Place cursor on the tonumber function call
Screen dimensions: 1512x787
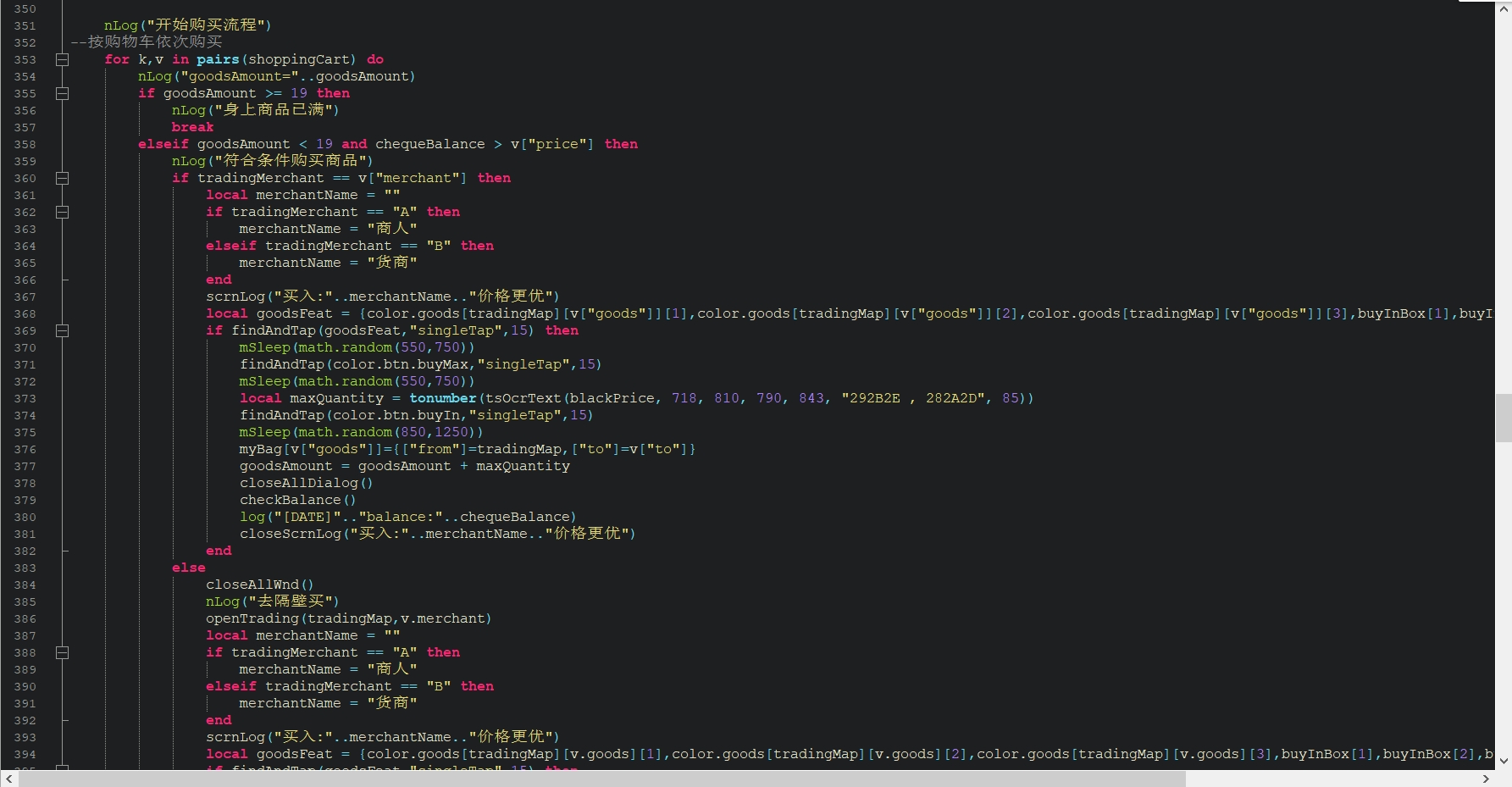(442, 398)
